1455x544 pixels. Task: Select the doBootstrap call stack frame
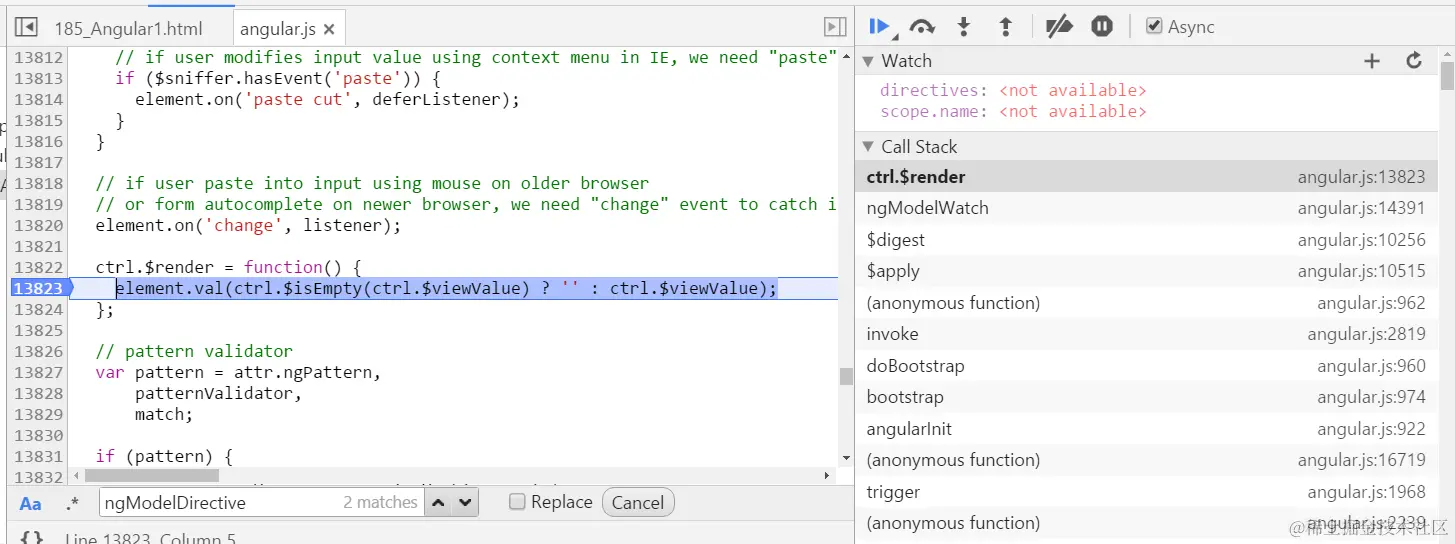pos(1146,366)
